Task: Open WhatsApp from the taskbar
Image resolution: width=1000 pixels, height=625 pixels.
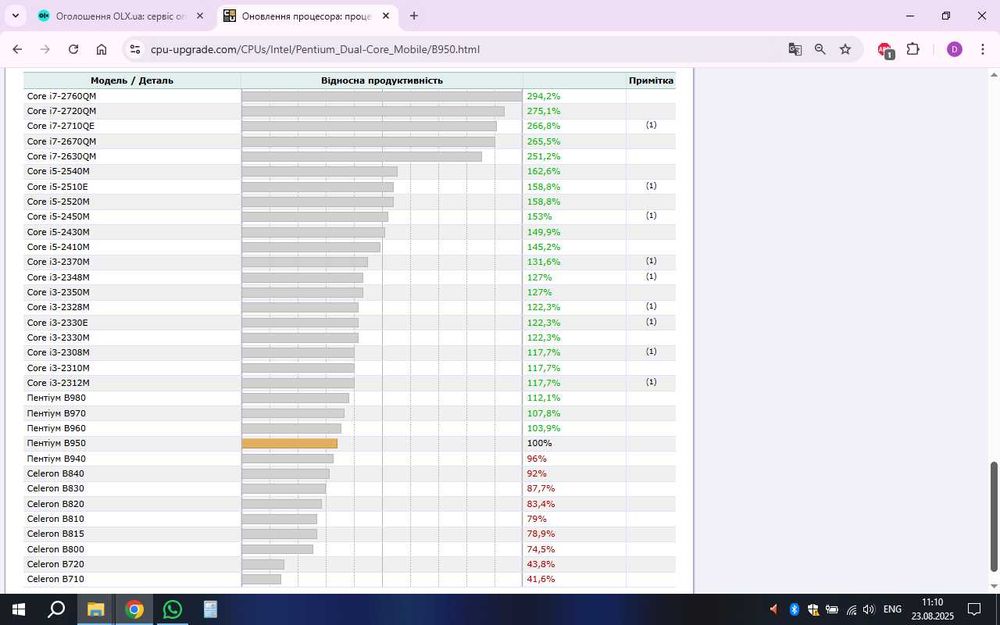Action: [x=172, y=610]
